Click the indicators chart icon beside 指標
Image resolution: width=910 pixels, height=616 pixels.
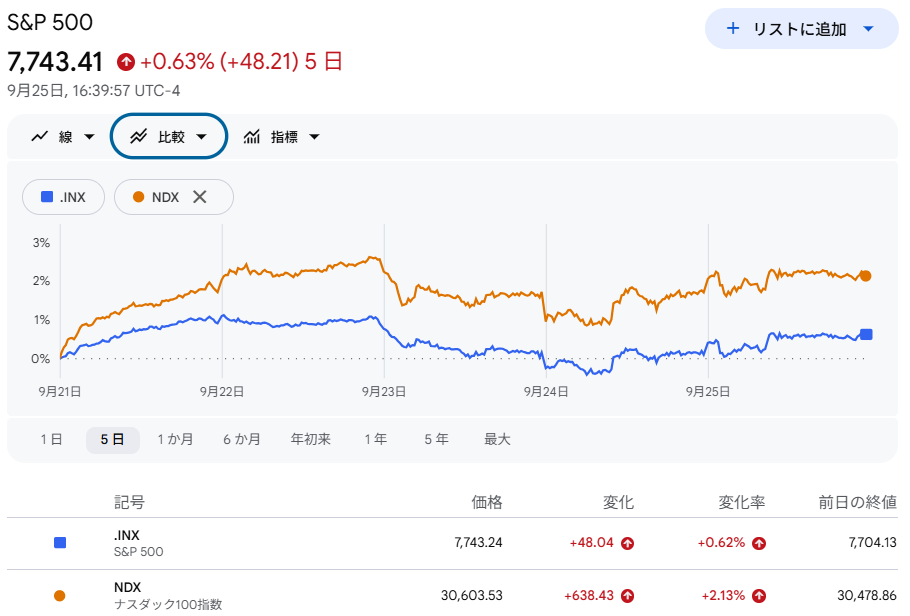[251, 136]
